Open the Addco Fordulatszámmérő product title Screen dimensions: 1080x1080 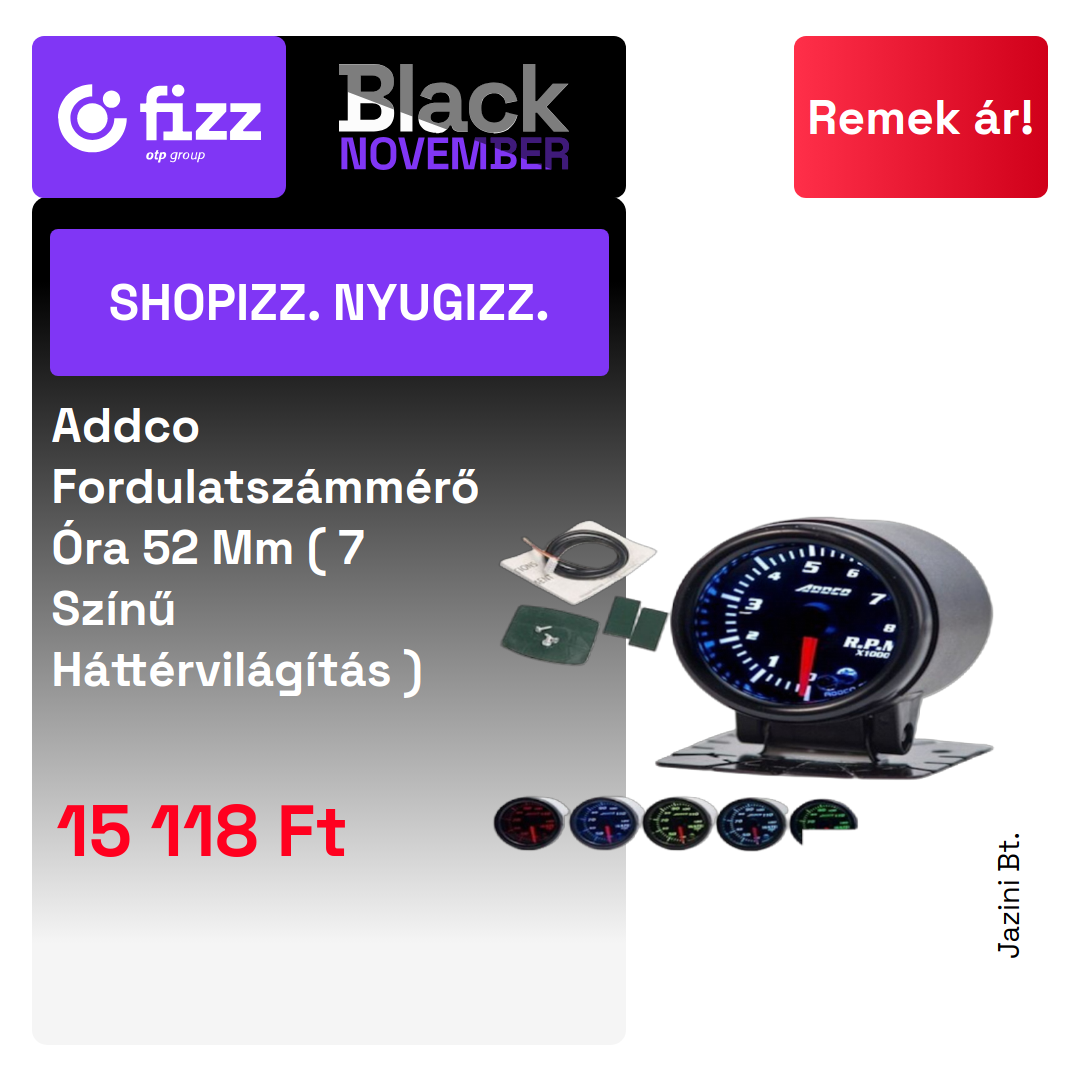coord(265,548)
